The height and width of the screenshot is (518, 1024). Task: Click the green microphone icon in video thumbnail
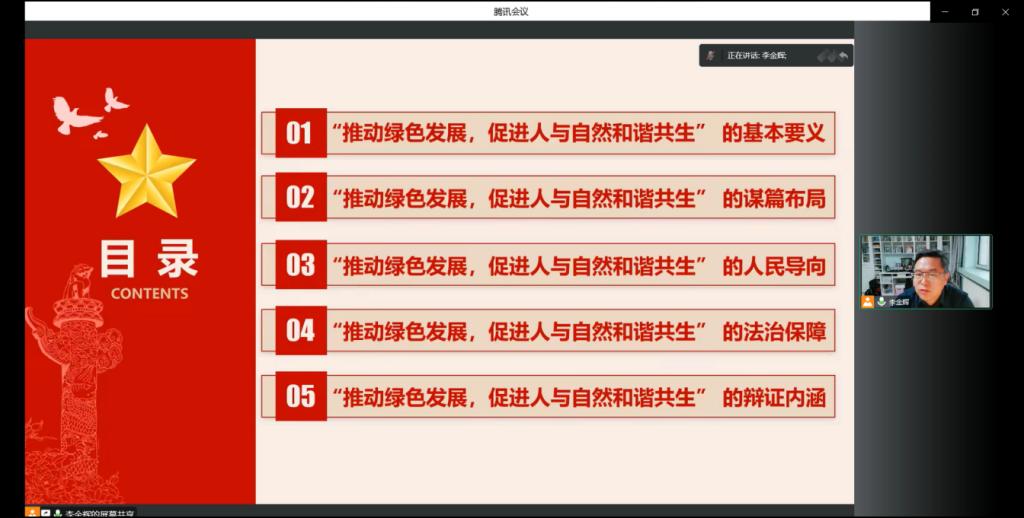tap(881, 301)
